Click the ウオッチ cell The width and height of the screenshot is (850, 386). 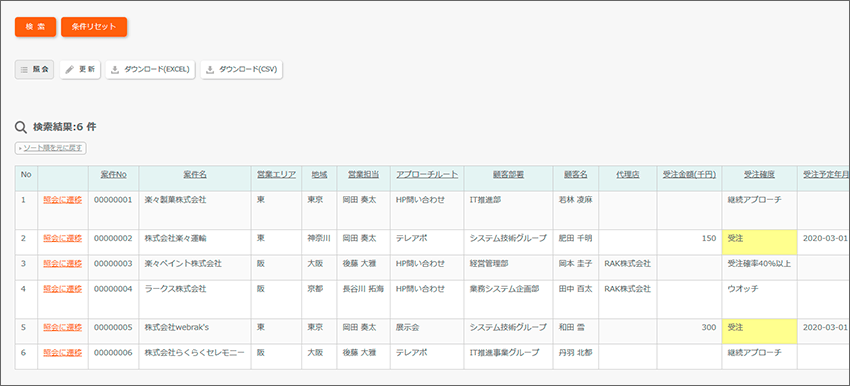pos(759,299)
